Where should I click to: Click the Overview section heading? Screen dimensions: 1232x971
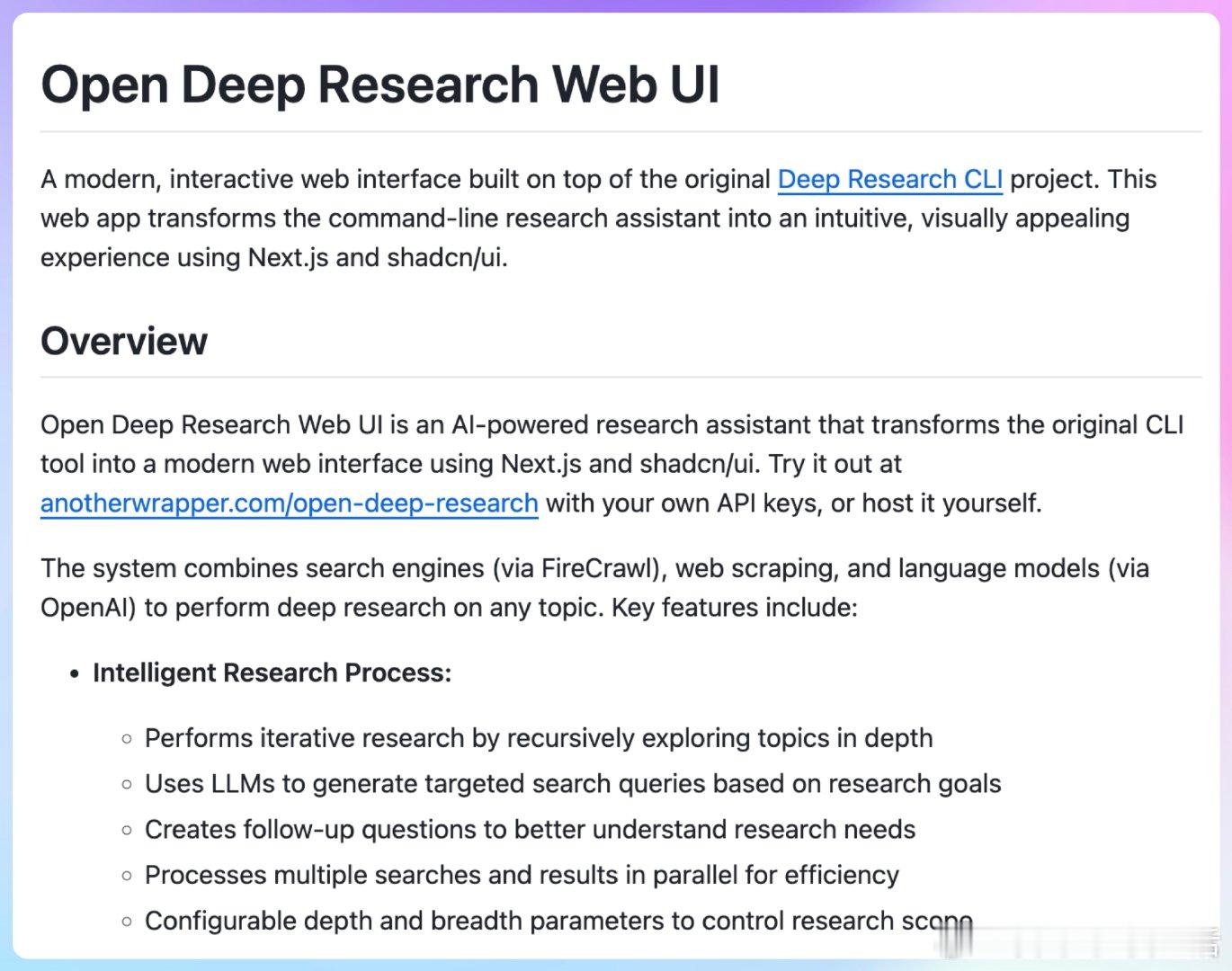[x=124, y=342]
